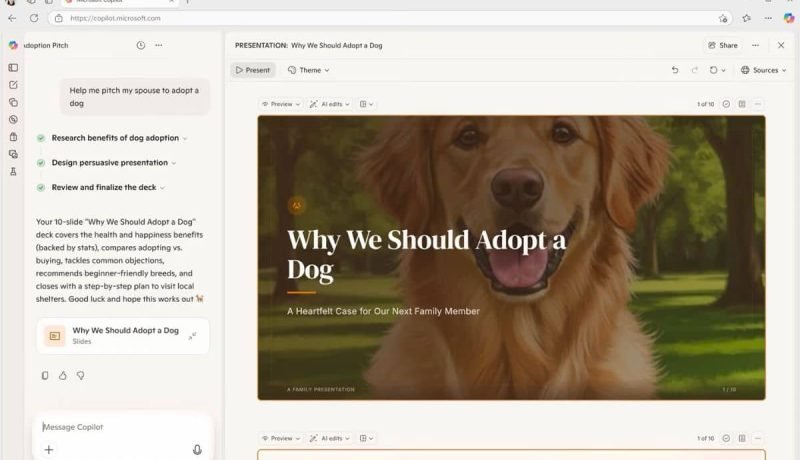
Task: Open the shopping bag sidebar icon
Action: click(x=13, y=137)
